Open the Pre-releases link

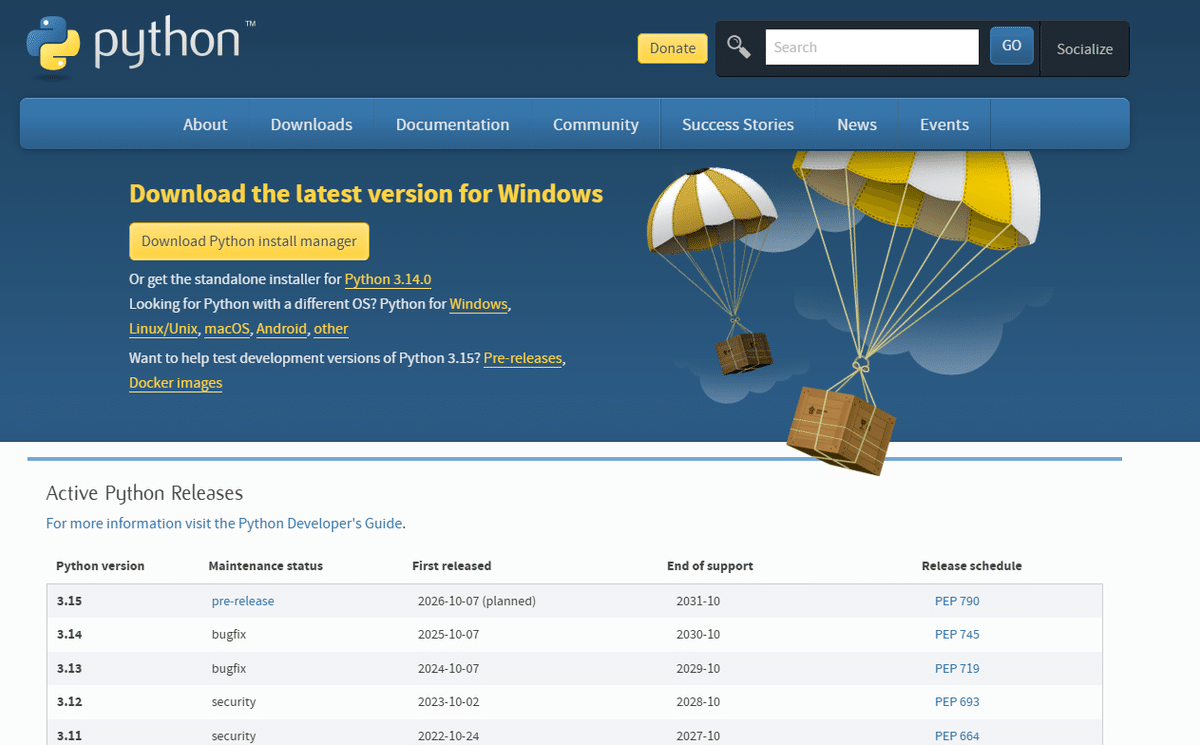[x=522, y=358]
